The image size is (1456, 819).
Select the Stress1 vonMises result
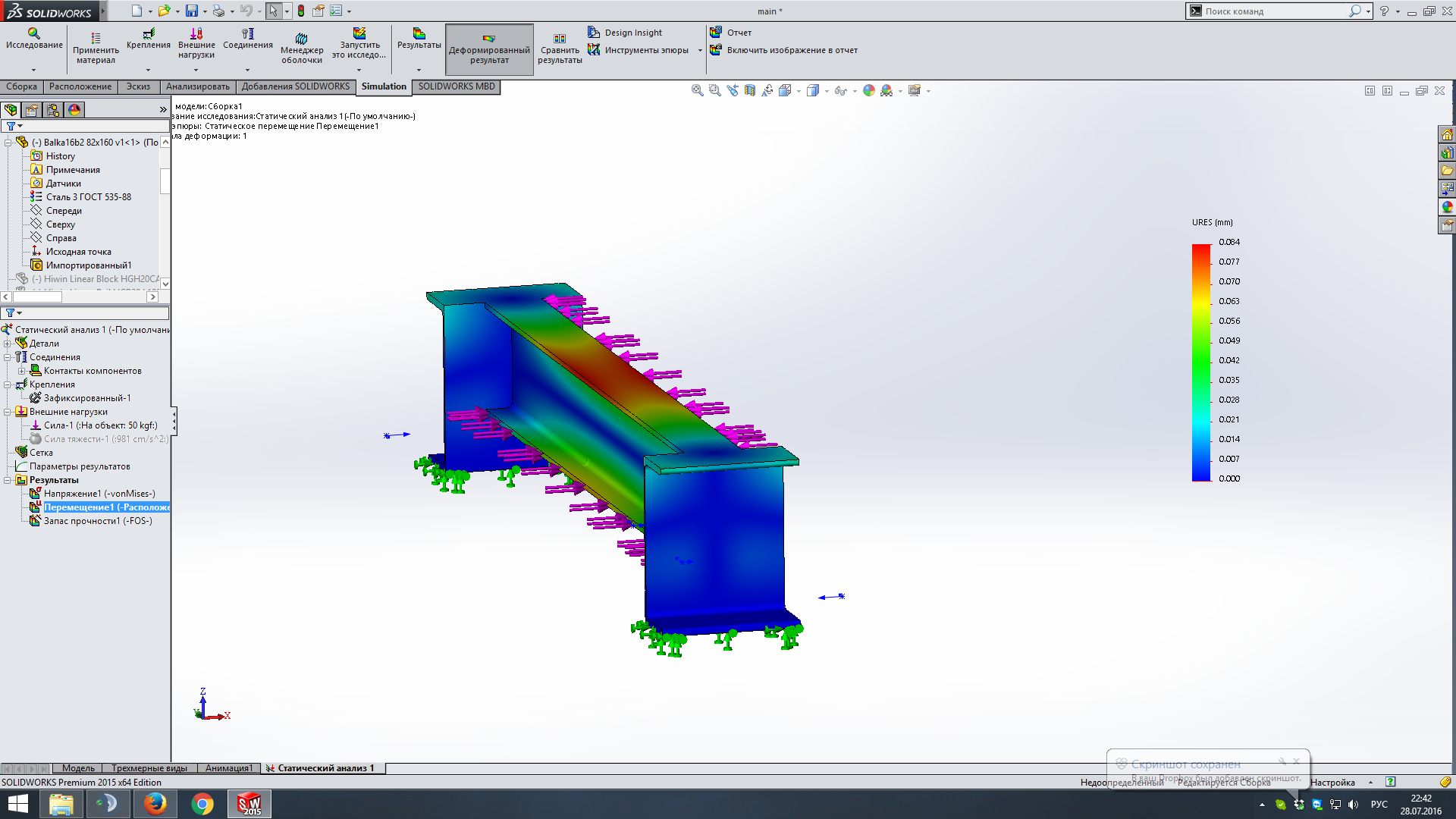(99, 494)
